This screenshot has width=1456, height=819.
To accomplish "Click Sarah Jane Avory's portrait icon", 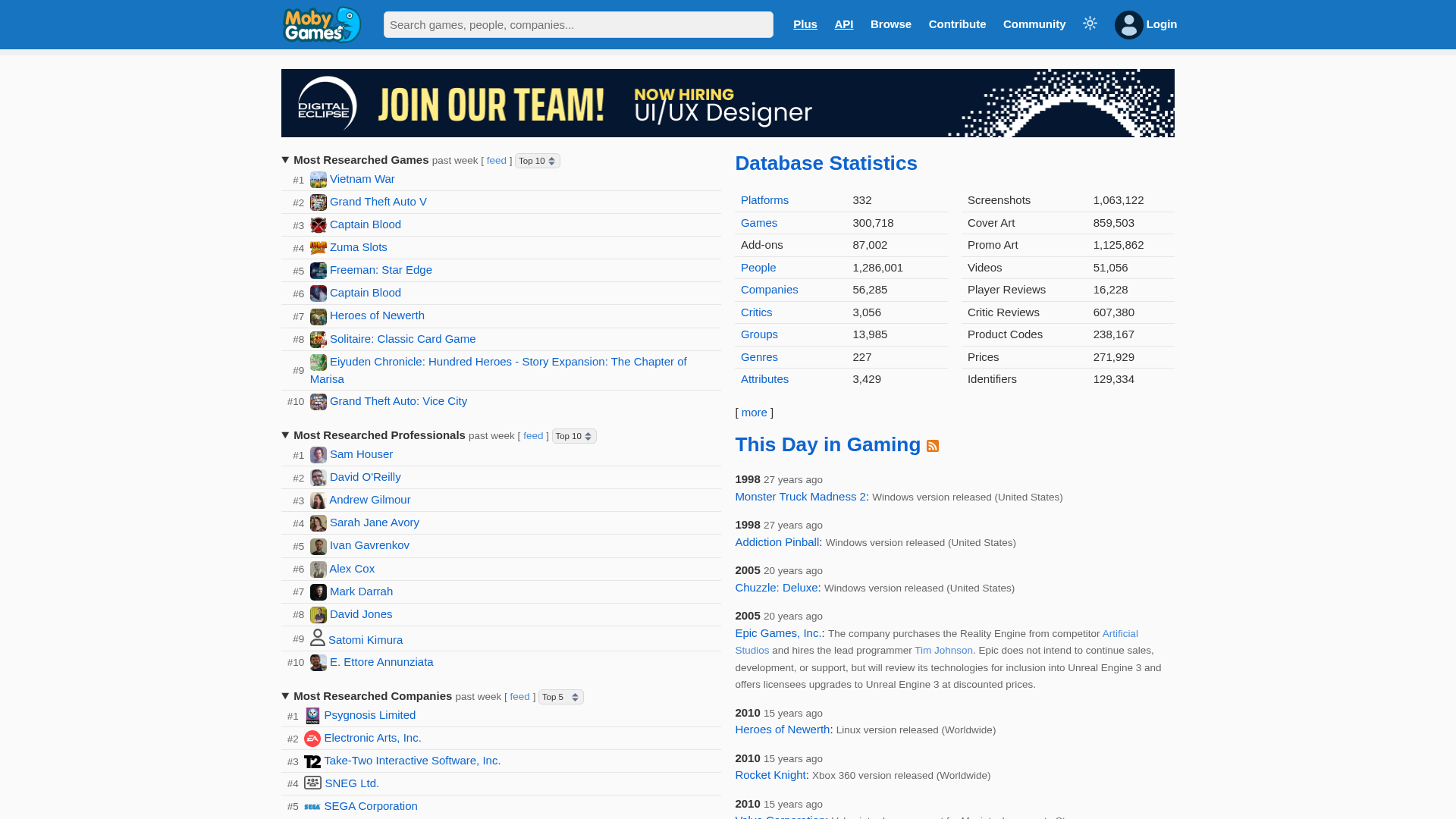I will point(318,523).
